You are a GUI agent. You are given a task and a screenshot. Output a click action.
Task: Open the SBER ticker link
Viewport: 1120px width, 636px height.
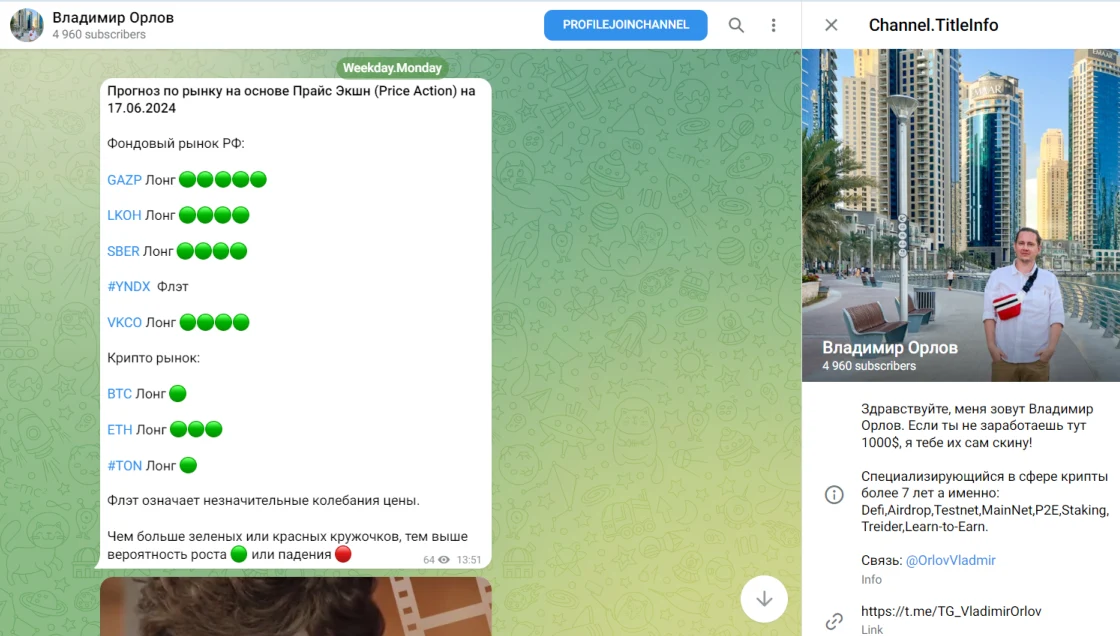[123, 252]
